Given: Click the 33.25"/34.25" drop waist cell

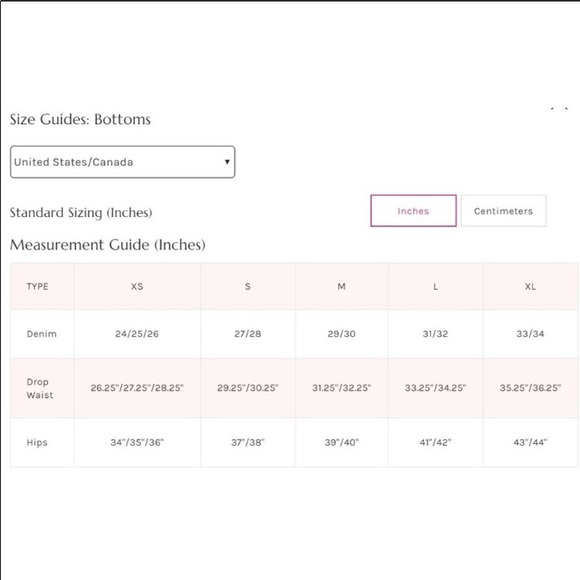Looking at the screenshot, I should [x=435, y=388].
